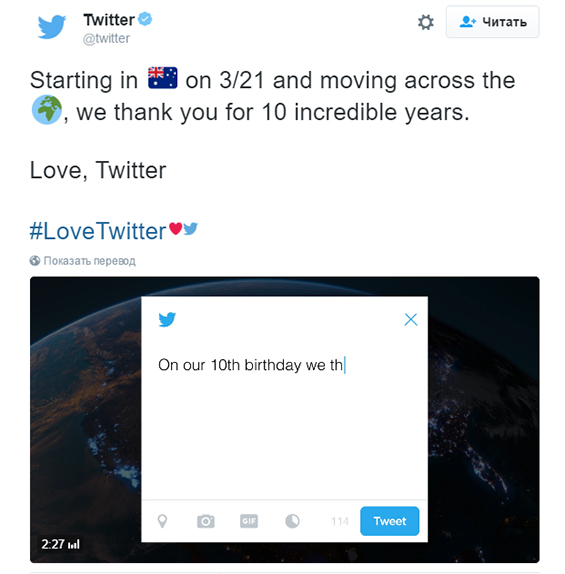Screen dimensions: 565x574
Task: Click Показать перевод translation link
Action: pos(89,261)
